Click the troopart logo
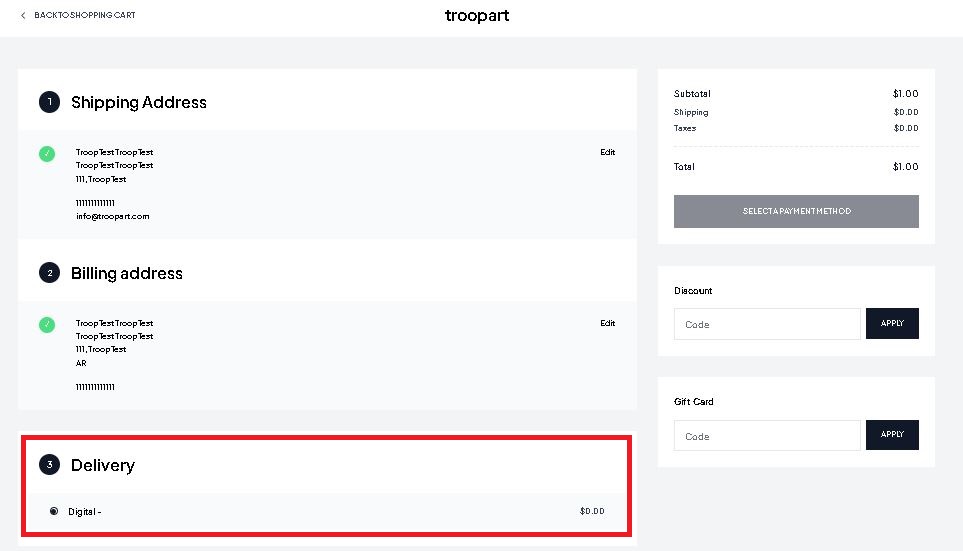Viewport: 963px width, 551px height. pos(477,15)
